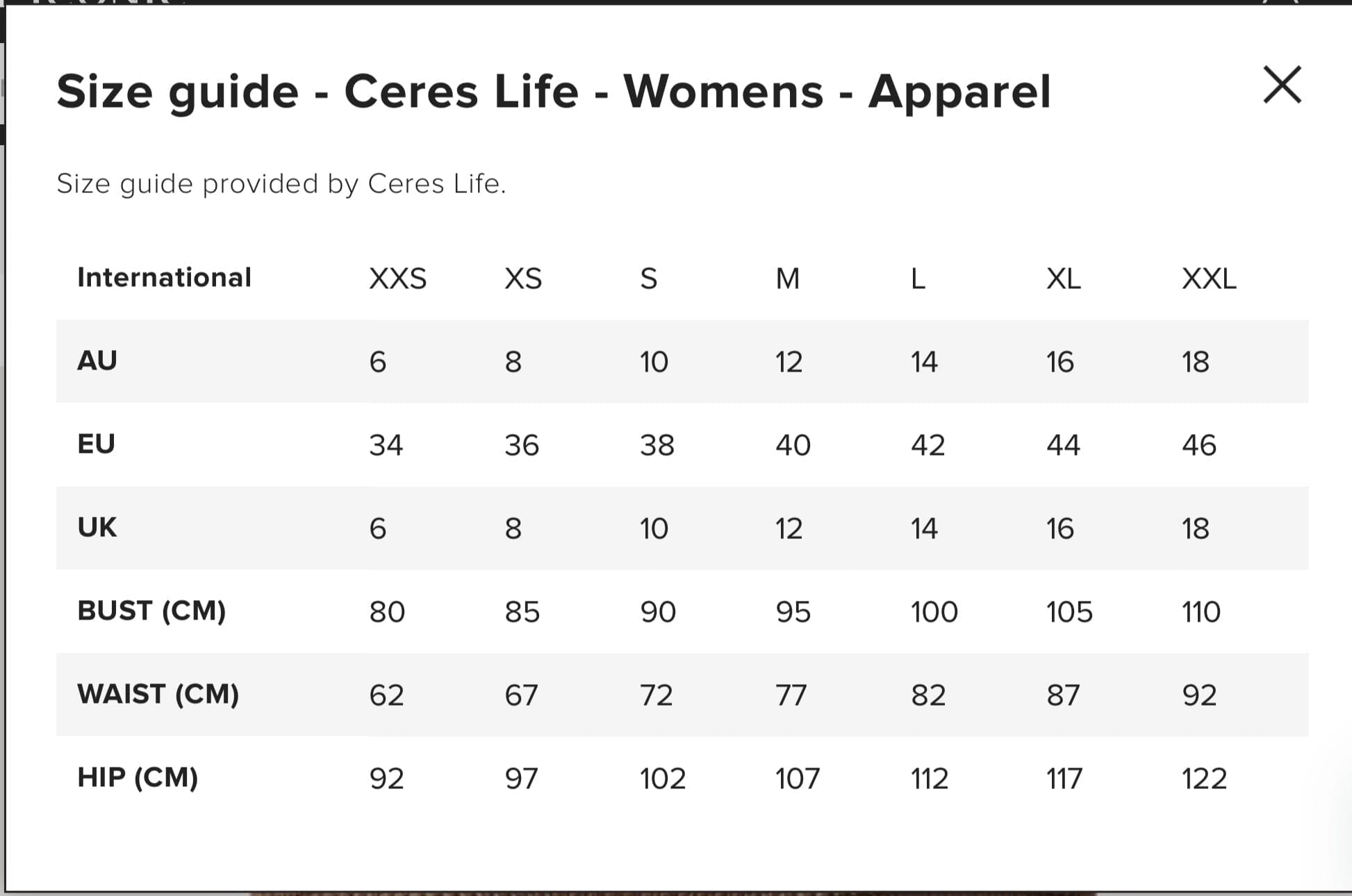Click the XXS column header

[397, 279]
